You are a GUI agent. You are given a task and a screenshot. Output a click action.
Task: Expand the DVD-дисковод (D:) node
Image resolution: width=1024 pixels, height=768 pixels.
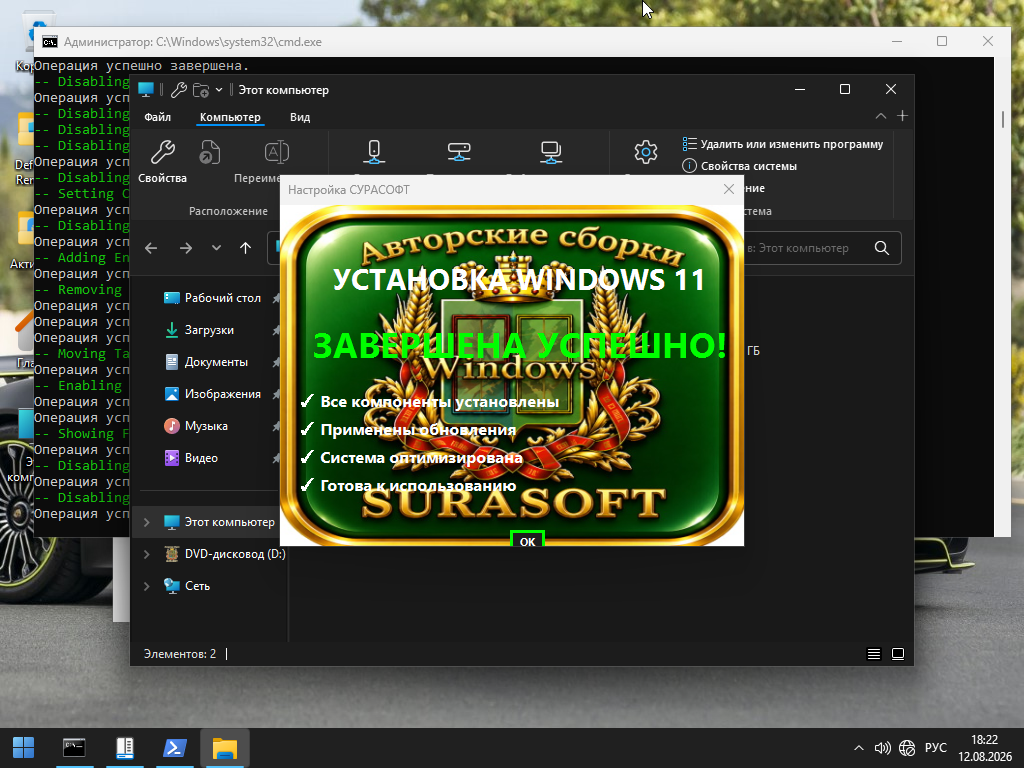pyautogui.click(x=146, y=554)
